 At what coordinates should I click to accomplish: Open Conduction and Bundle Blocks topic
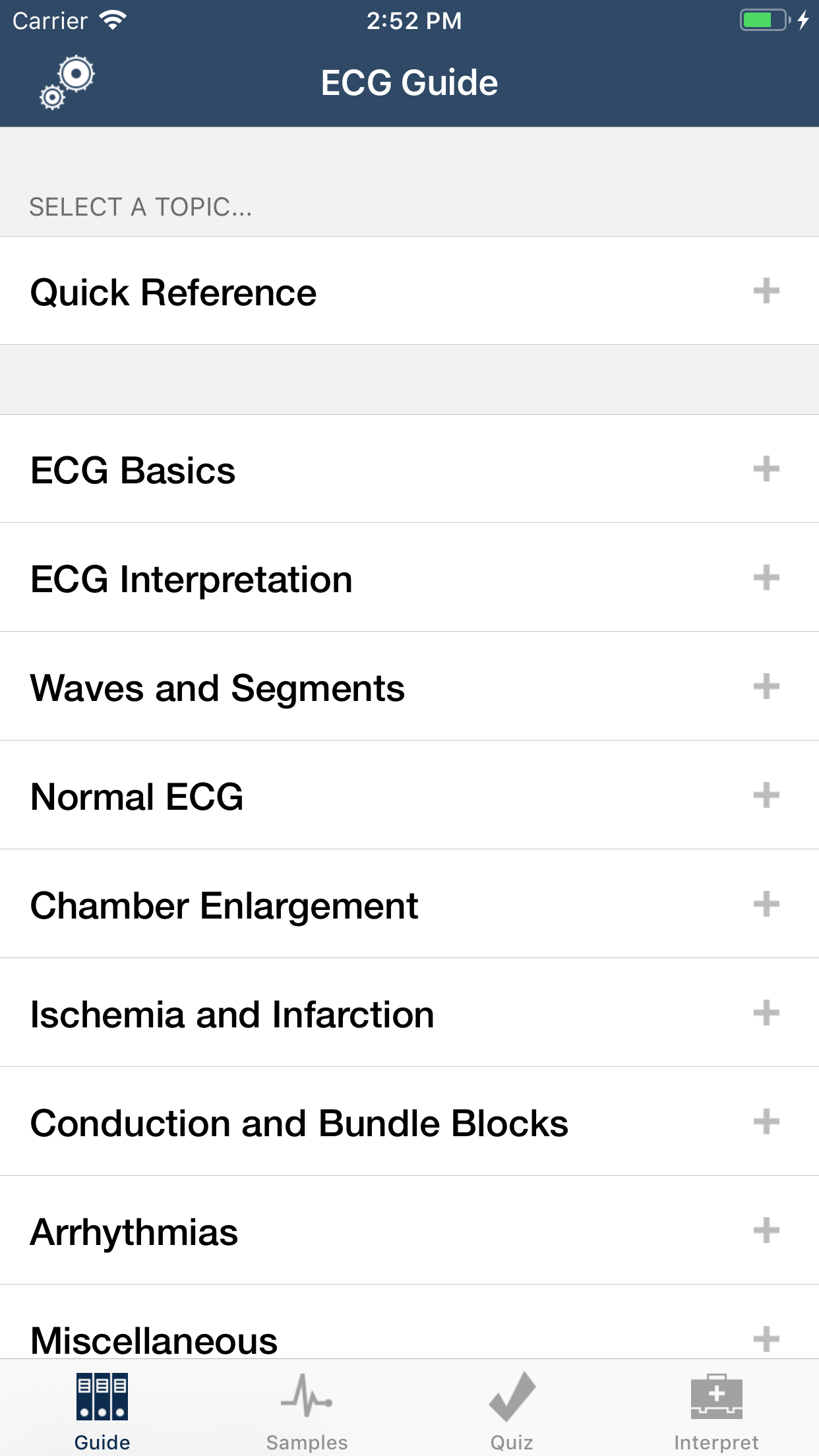point(299,1123)
